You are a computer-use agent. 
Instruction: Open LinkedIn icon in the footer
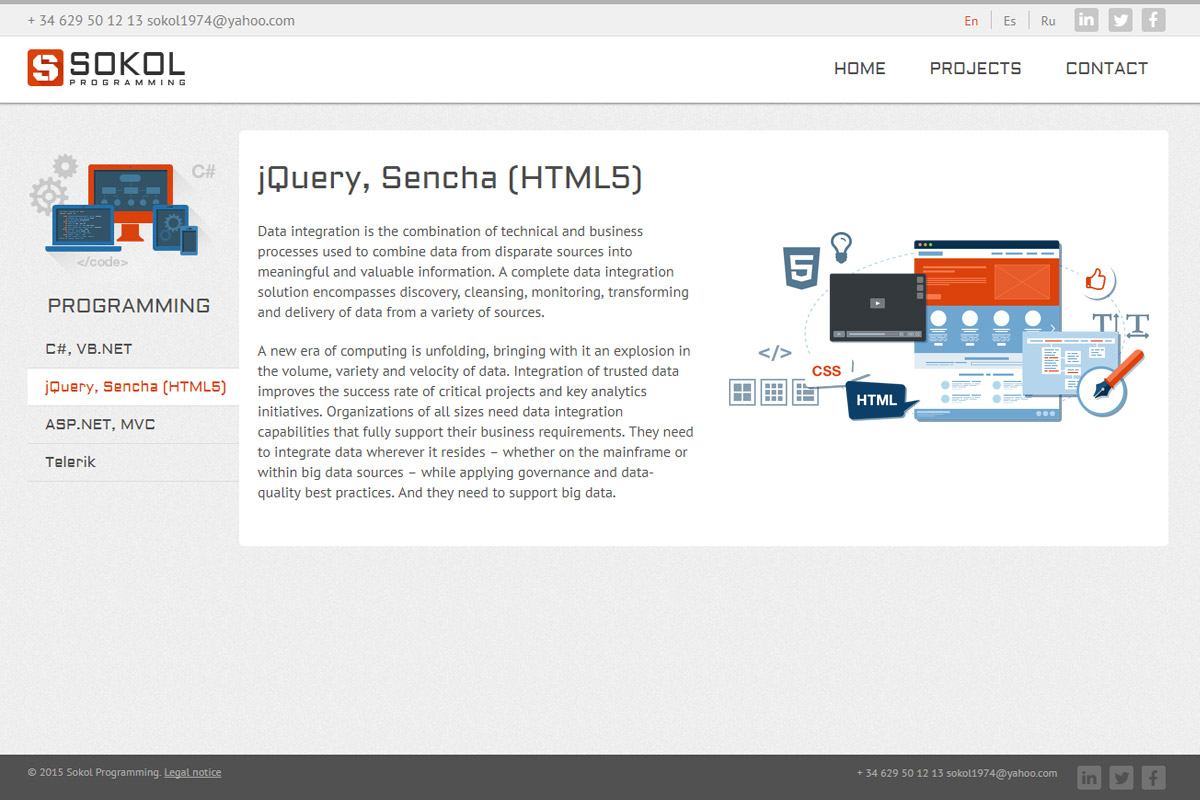coord(1089,777)
